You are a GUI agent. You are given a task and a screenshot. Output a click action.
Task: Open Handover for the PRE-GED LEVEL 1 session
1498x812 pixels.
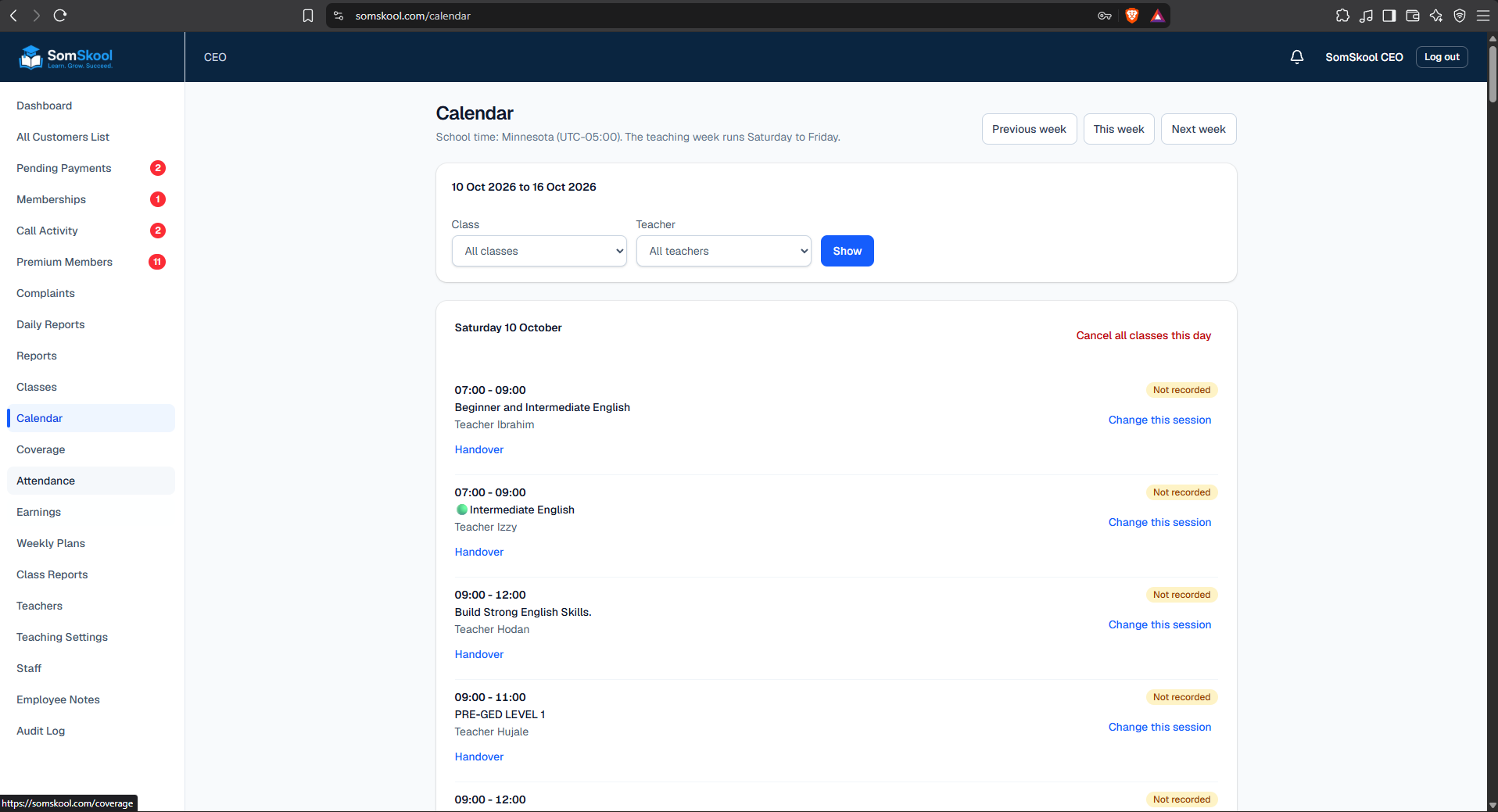[479, 757]
